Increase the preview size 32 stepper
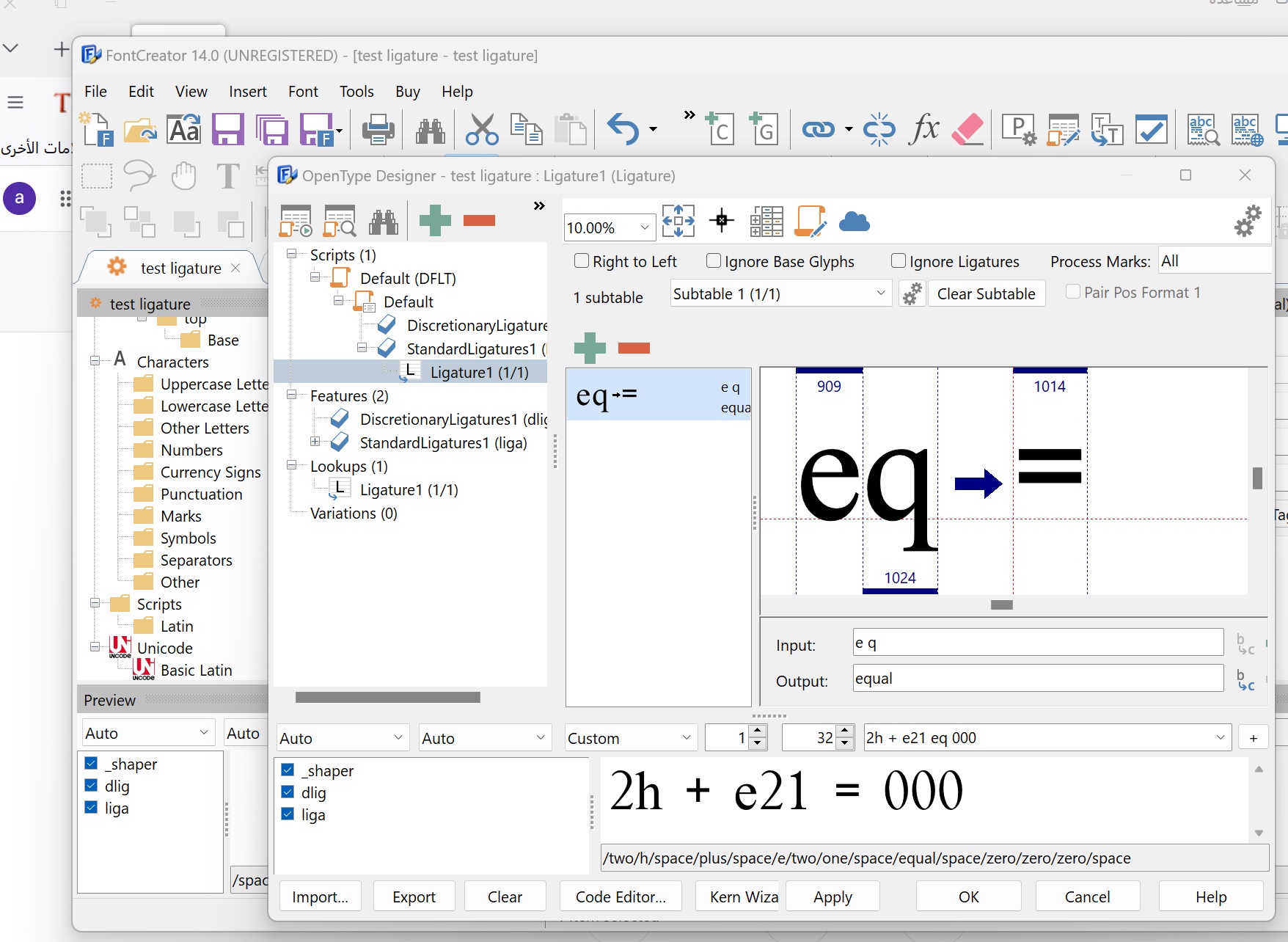 coord(845,731)
